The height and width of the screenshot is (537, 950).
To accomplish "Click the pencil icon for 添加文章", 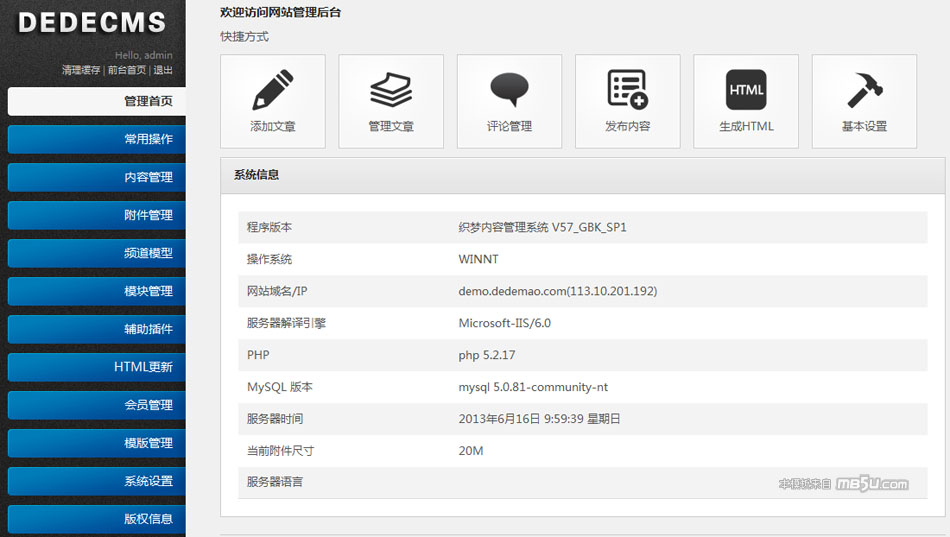I will (x=272, y=90).
